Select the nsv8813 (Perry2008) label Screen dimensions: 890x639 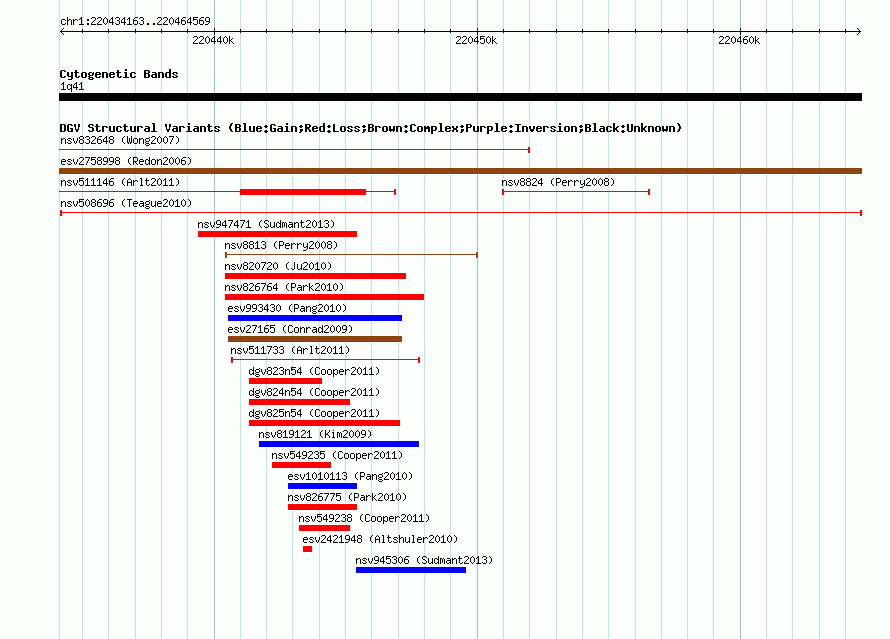(281, 245)
